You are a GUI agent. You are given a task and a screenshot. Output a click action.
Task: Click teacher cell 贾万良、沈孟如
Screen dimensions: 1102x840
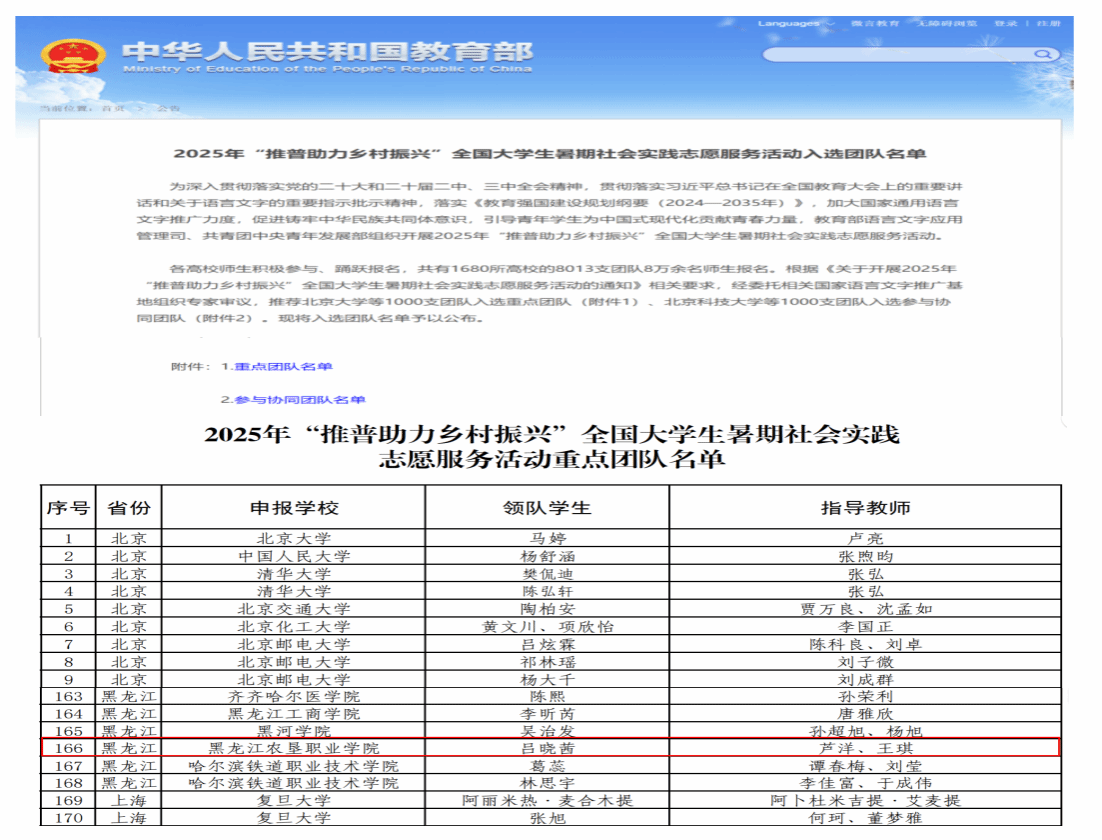[x=865, y=609]
